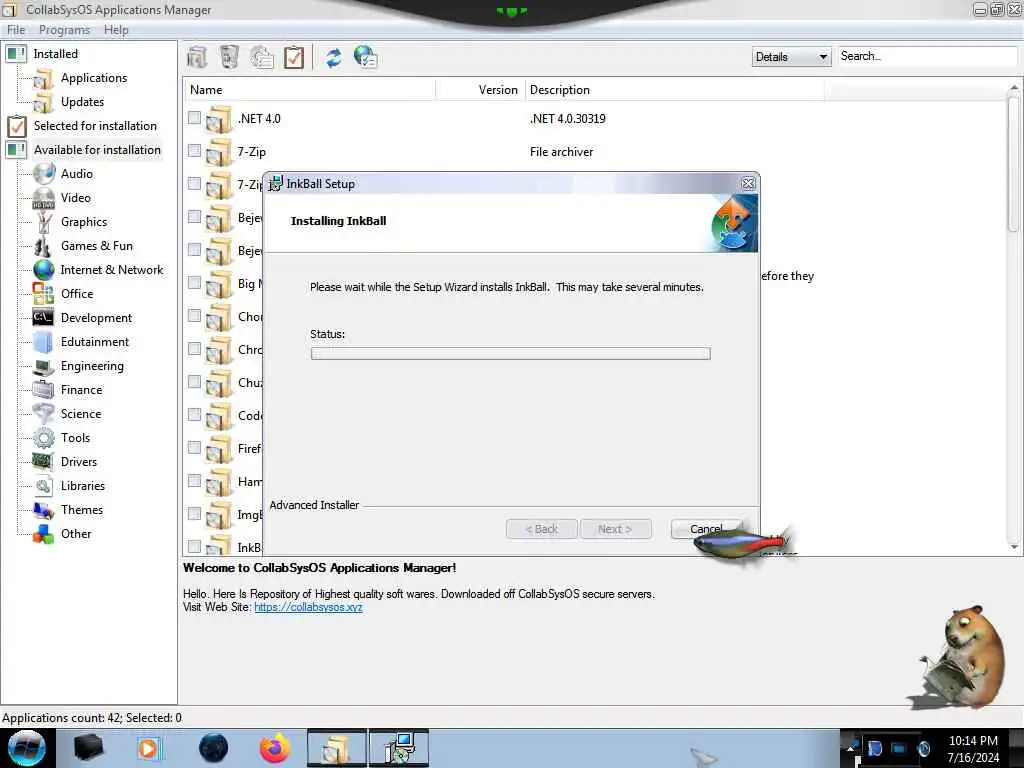Screen dimensions: 1024x768
Task: Tick the checkbox on the Chu row
Action: click(194, 381)
